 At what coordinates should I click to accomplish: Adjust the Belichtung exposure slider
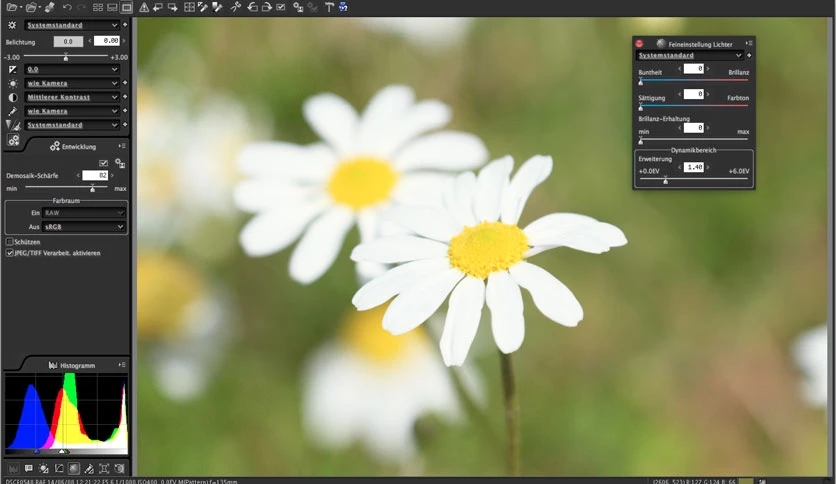pyautogui.click(x=66, y=57)
